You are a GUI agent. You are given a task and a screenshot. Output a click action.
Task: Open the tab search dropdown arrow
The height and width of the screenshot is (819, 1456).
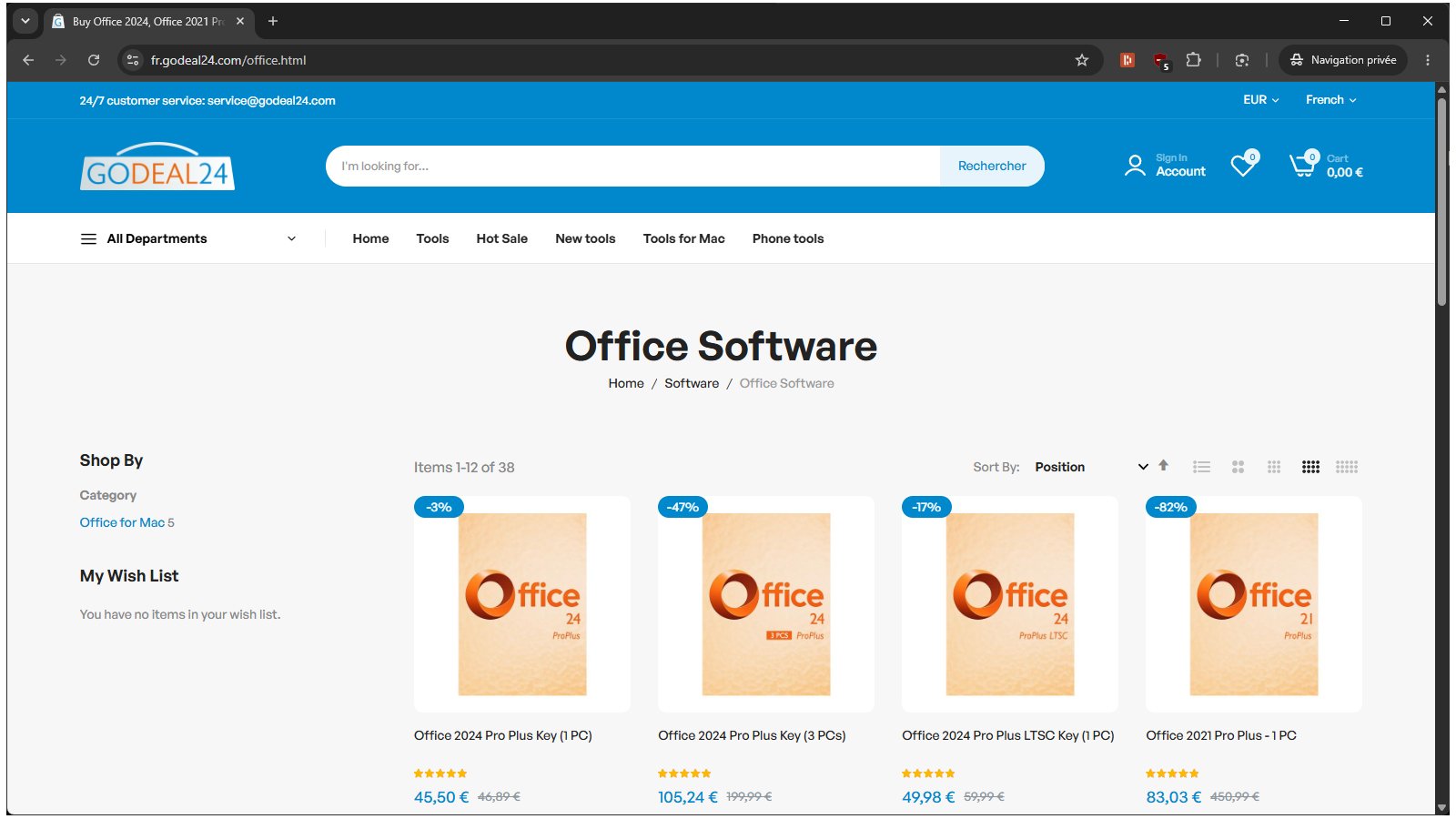(x=25, y=21)
